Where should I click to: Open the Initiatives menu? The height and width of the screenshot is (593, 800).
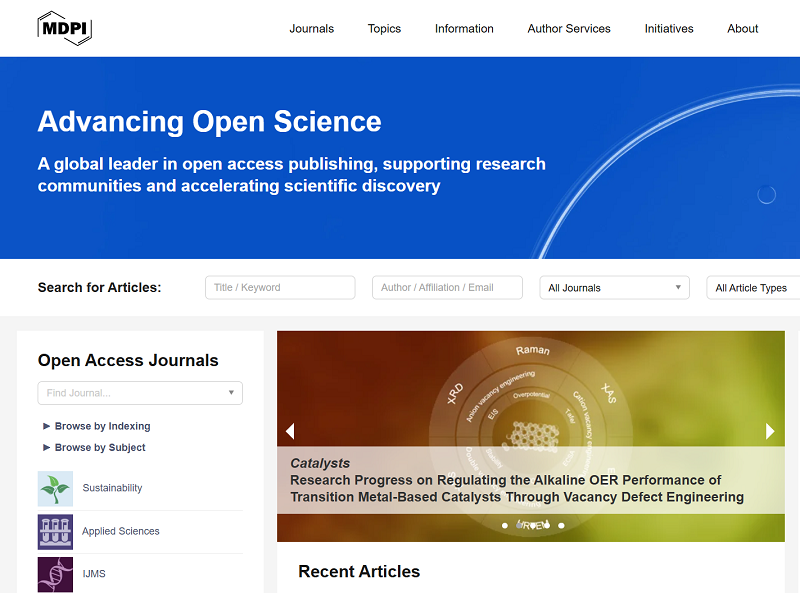pyautogui.click(x=669, y=29)
